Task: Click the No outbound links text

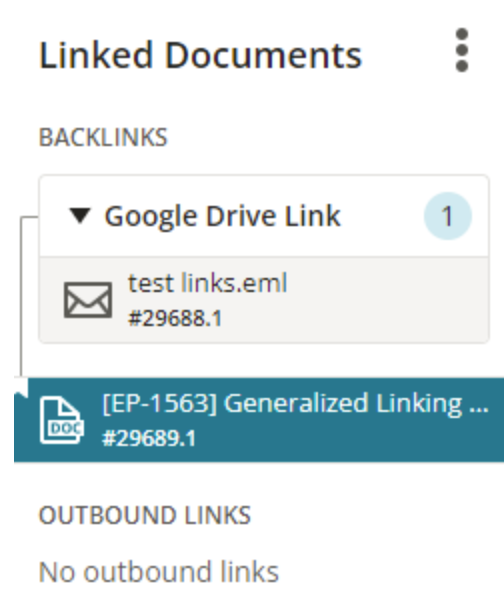Action: [x=159, y=572]
